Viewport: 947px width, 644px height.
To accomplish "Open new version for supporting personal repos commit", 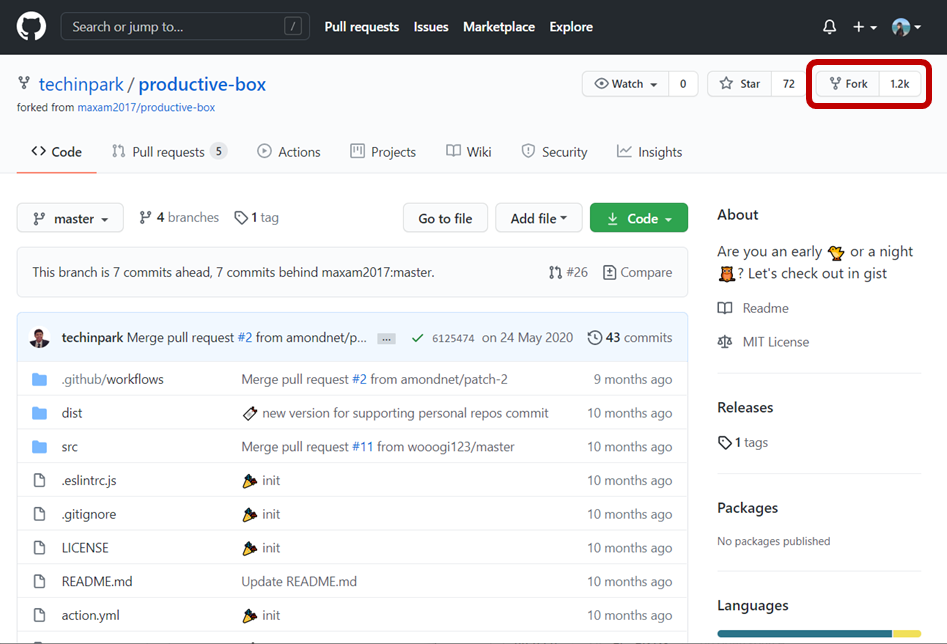I will pyautogui.click(x=405, y=413).
